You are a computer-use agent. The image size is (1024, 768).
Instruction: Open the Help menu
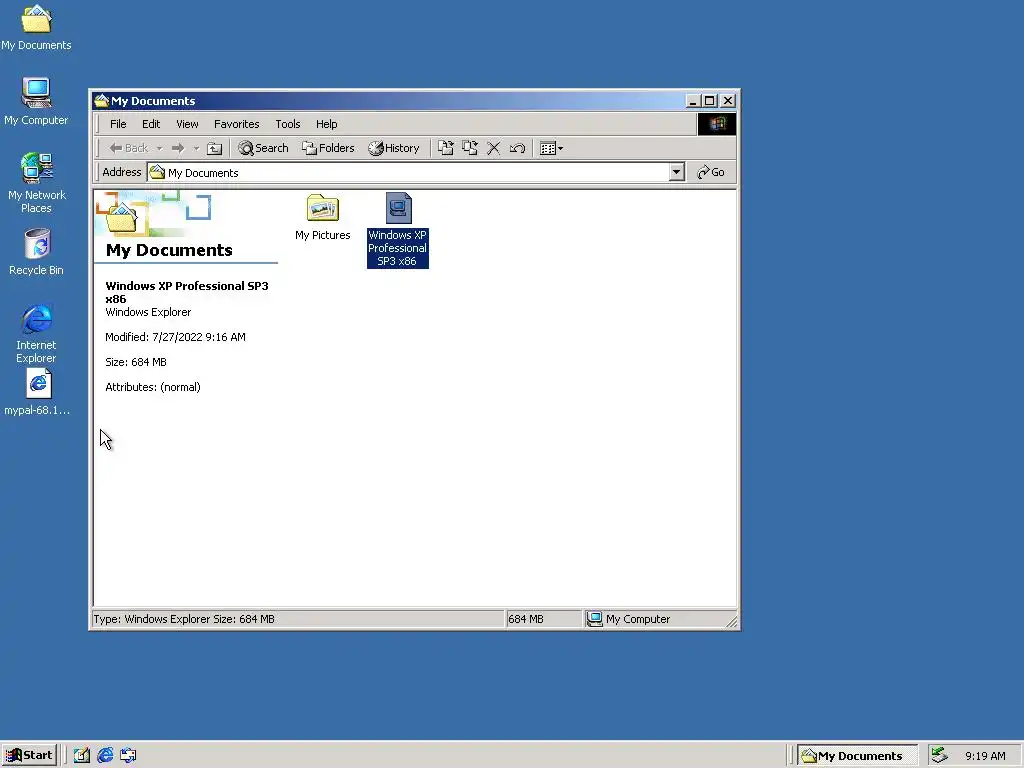coord(327,124)
